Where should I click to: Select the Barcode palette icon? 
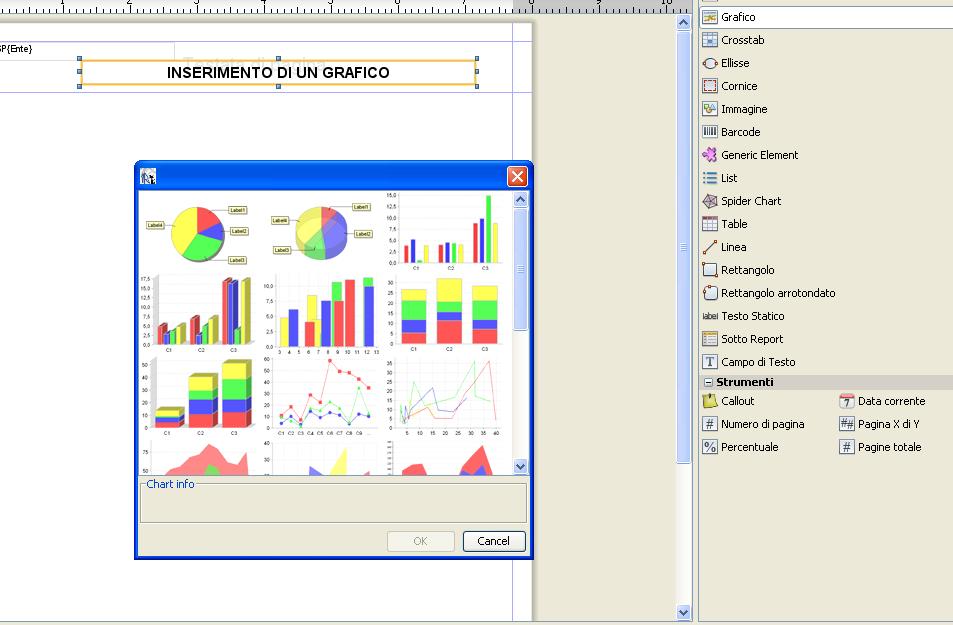(x=710, y=132)
